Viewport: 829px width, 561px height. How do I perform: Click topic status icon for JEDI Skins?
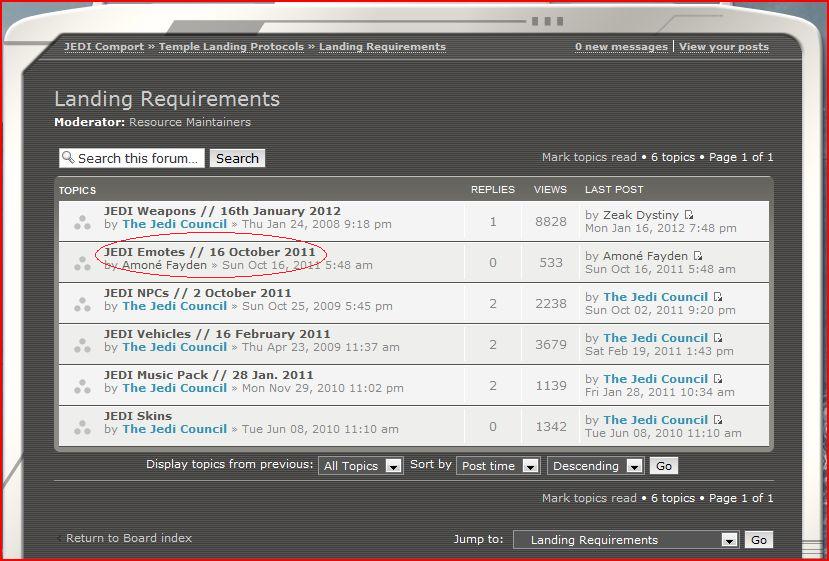point(82,427)
